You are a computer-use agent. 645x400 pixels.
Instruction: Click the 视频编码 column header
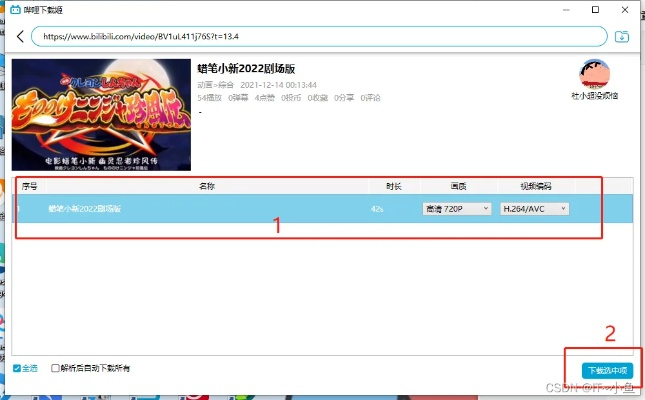pos(536,186)
